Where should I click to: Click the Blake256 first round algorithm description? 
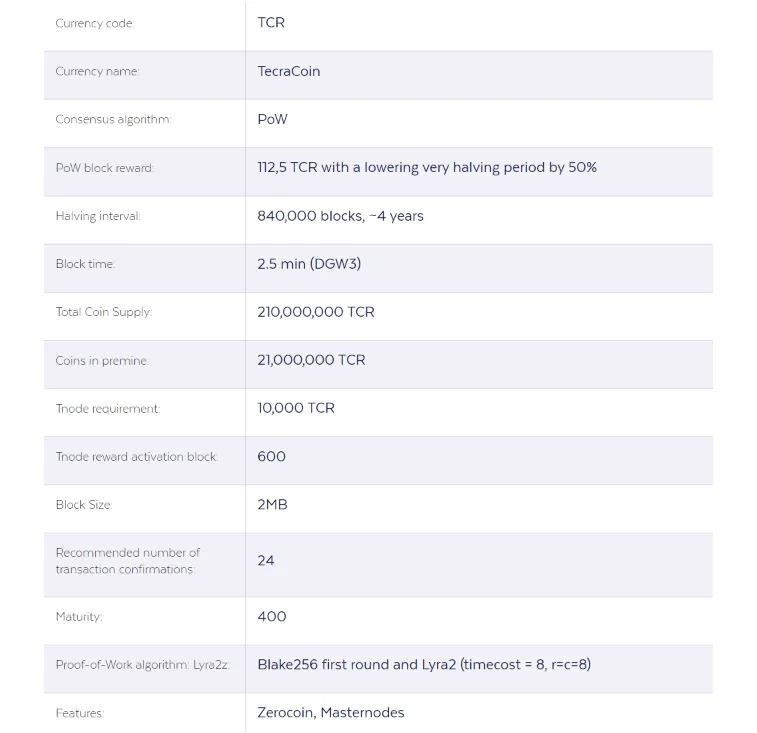(424, 664)
